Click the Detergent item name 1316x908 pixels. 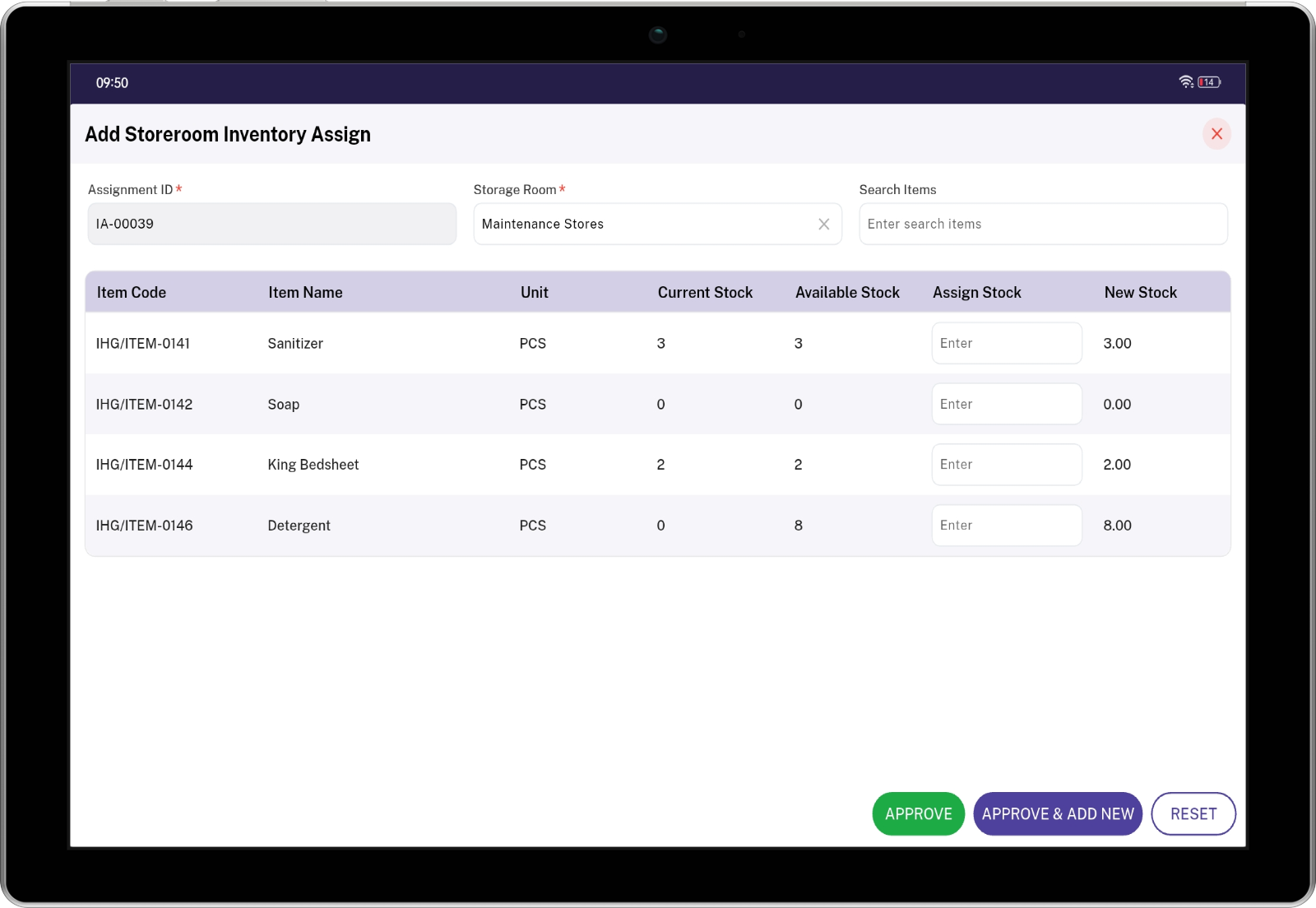(x=299, y=526)
